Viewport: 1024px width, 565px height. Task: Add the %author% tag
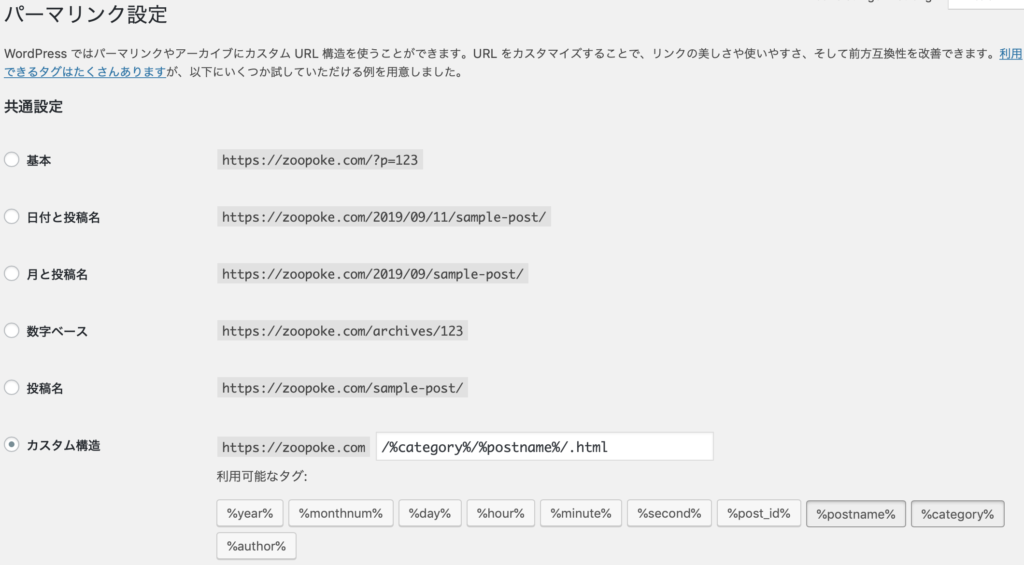pos(256,546)
